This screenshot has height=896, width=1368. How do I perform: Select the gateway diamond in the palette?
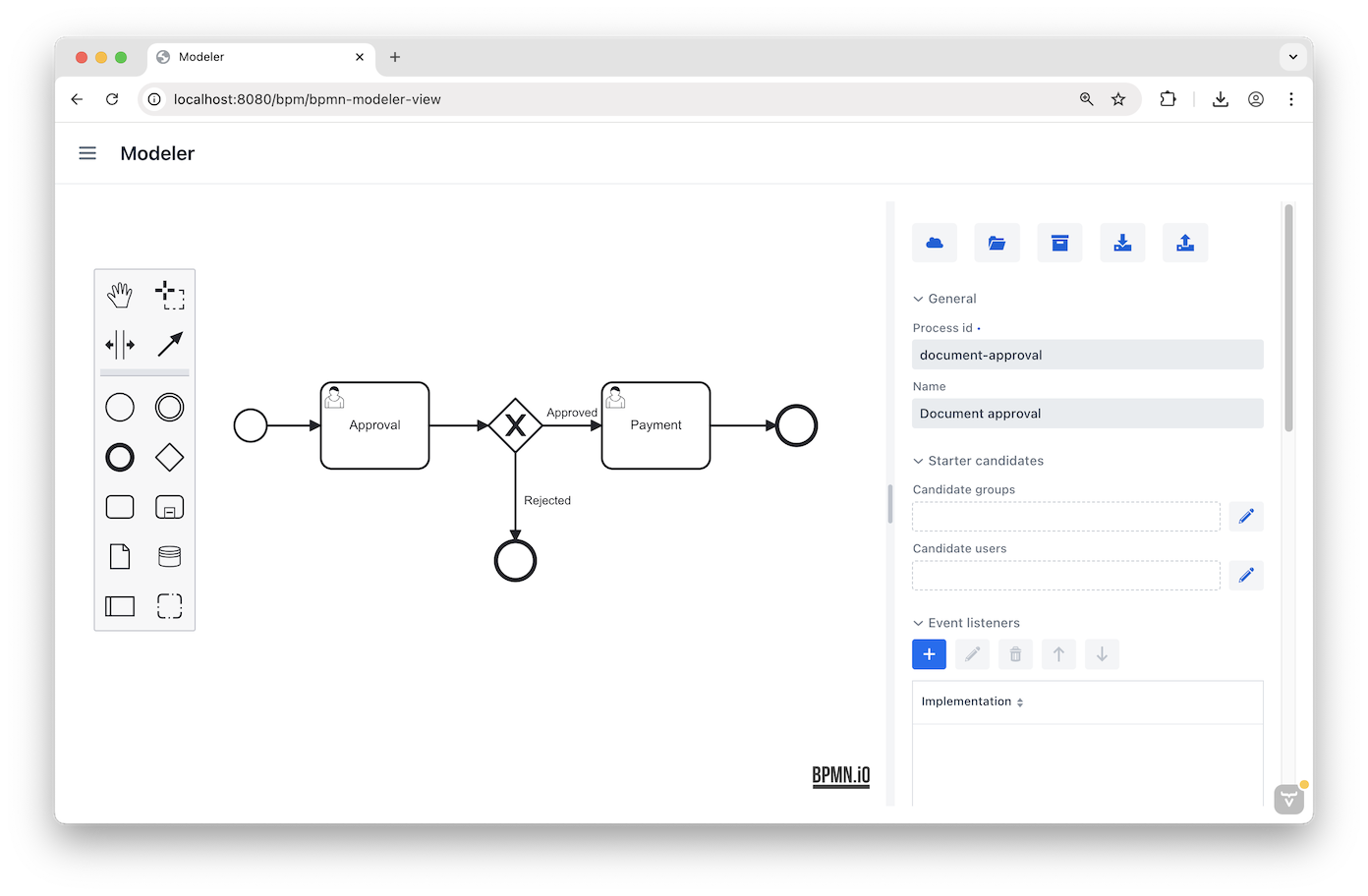(169, 457)
